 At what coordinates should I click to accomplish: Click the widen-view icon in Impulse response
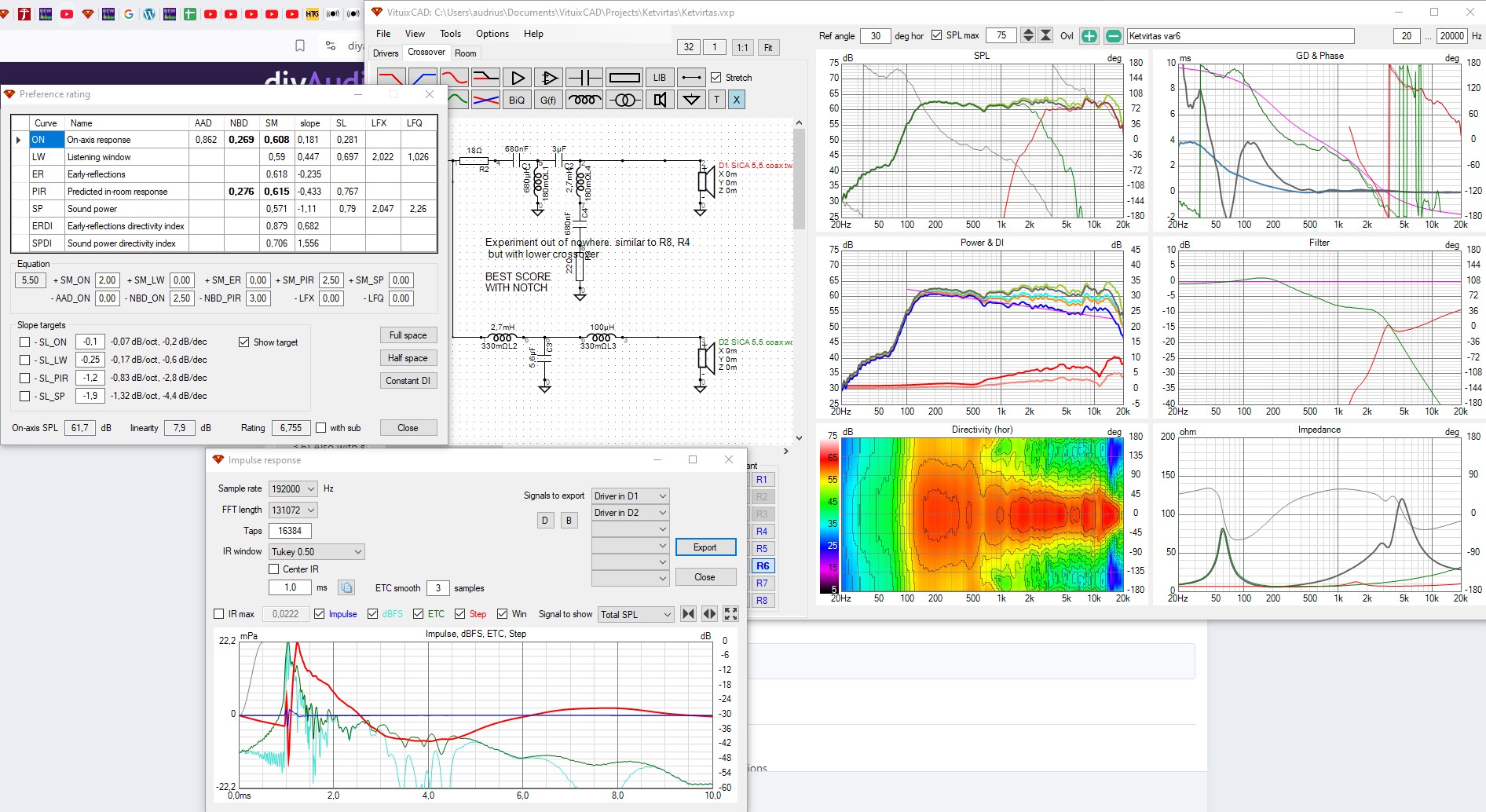coord(709,614)
